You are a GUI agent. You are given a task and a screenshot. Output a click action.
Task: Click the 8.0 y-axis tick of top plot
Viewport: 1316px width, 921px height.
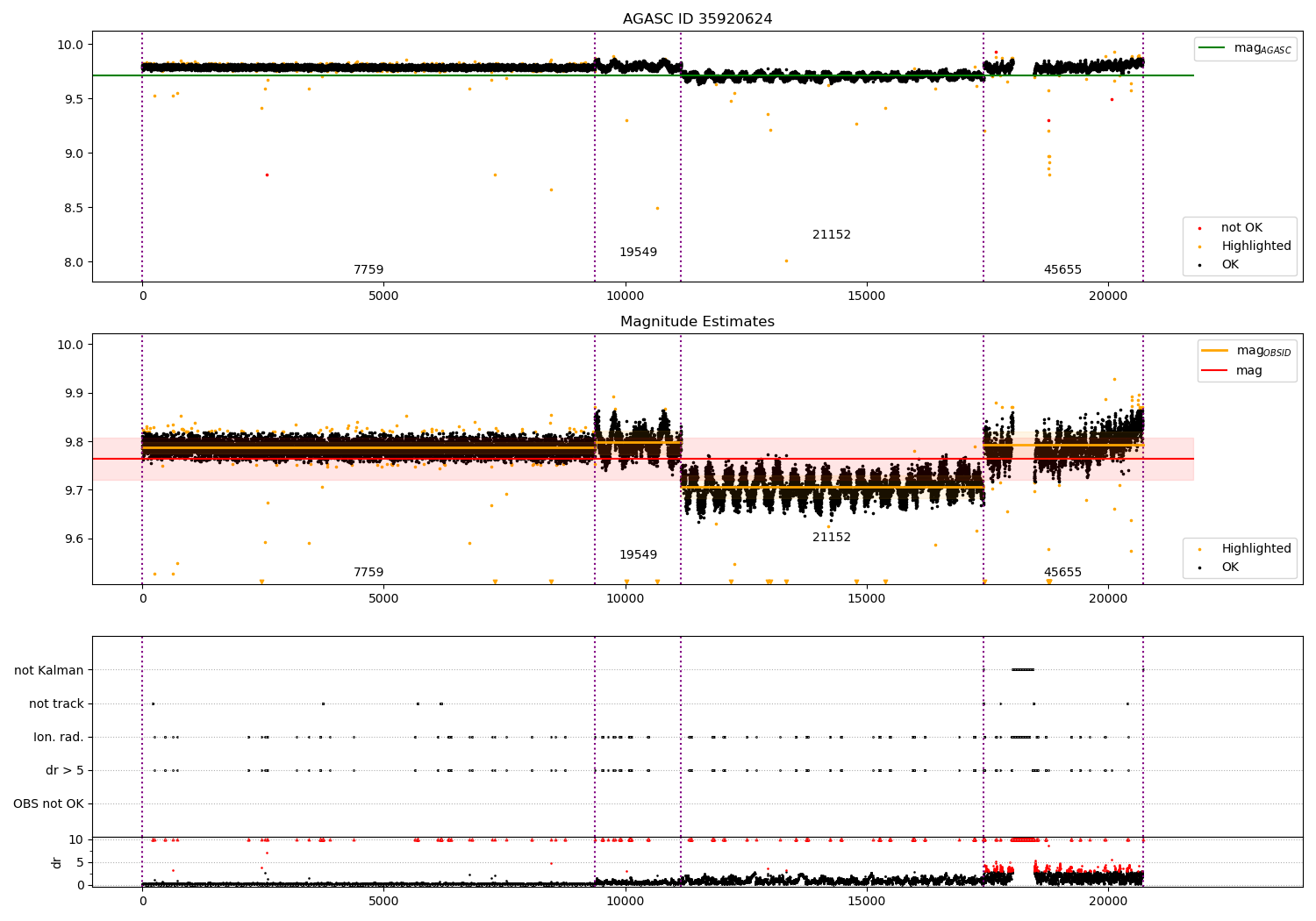74,262
